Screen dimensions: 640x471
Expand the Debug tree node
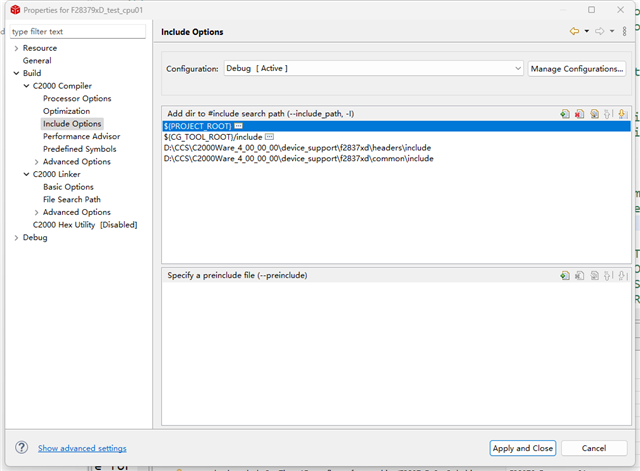click(x=15, y=237)
